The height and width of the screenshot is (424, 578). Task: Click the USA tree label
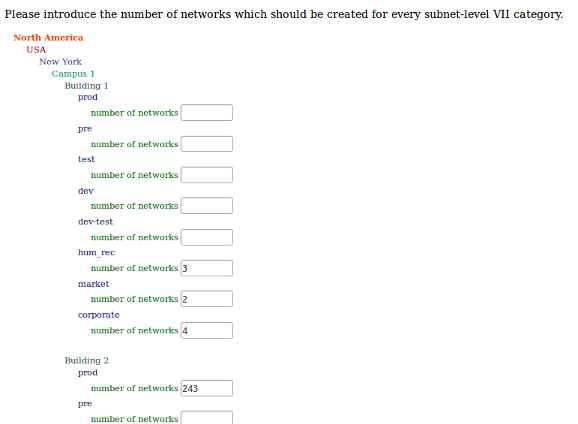click(x=36, y=50)
